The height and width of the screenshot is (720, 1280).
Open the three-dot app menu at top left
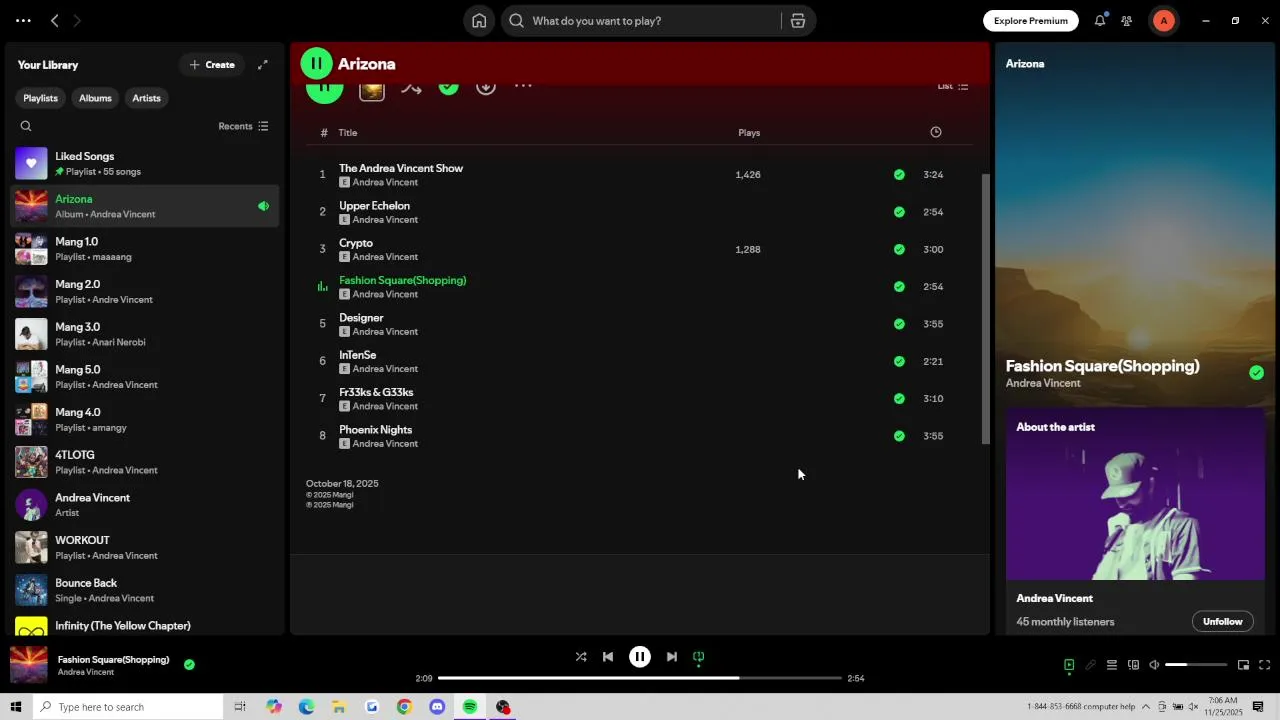(x=23, y=21)
